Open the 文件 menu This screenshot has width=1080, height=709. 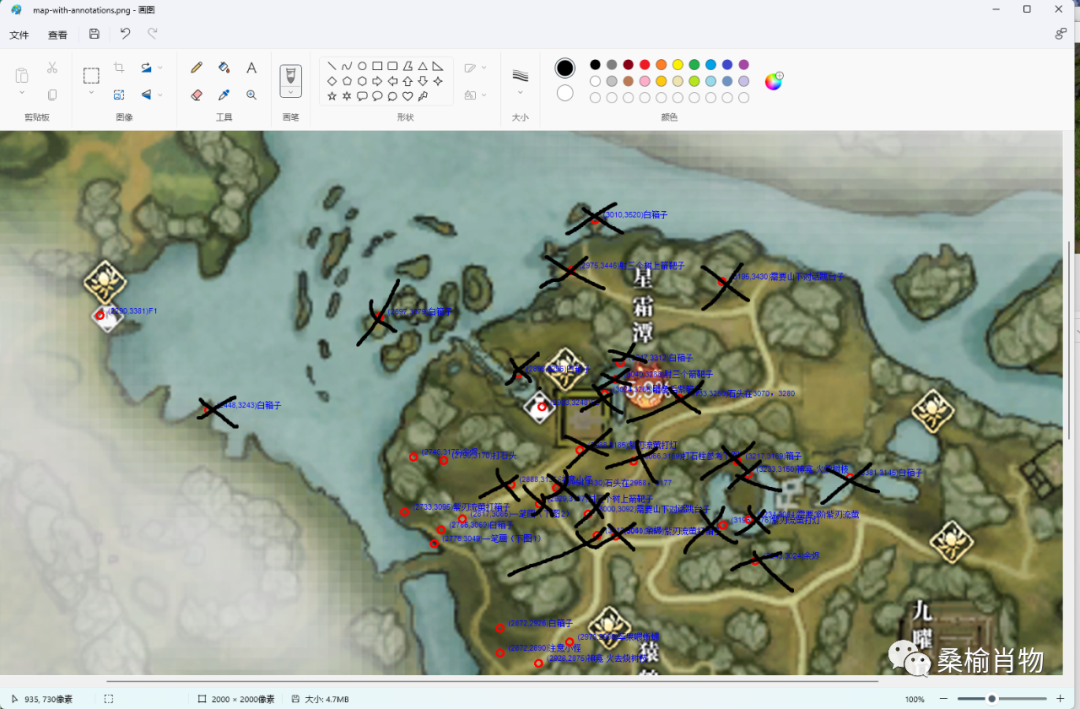pos(19,34)
